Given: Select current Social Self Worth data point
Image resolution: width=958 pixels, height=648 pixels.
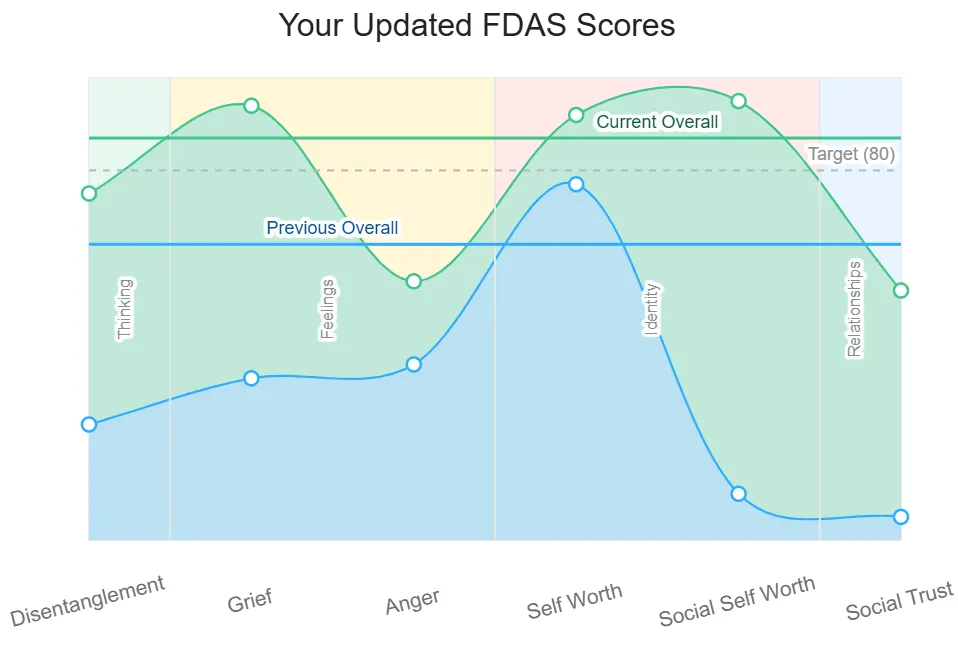Looking at the screenshot, I should [x=739, y=101].
